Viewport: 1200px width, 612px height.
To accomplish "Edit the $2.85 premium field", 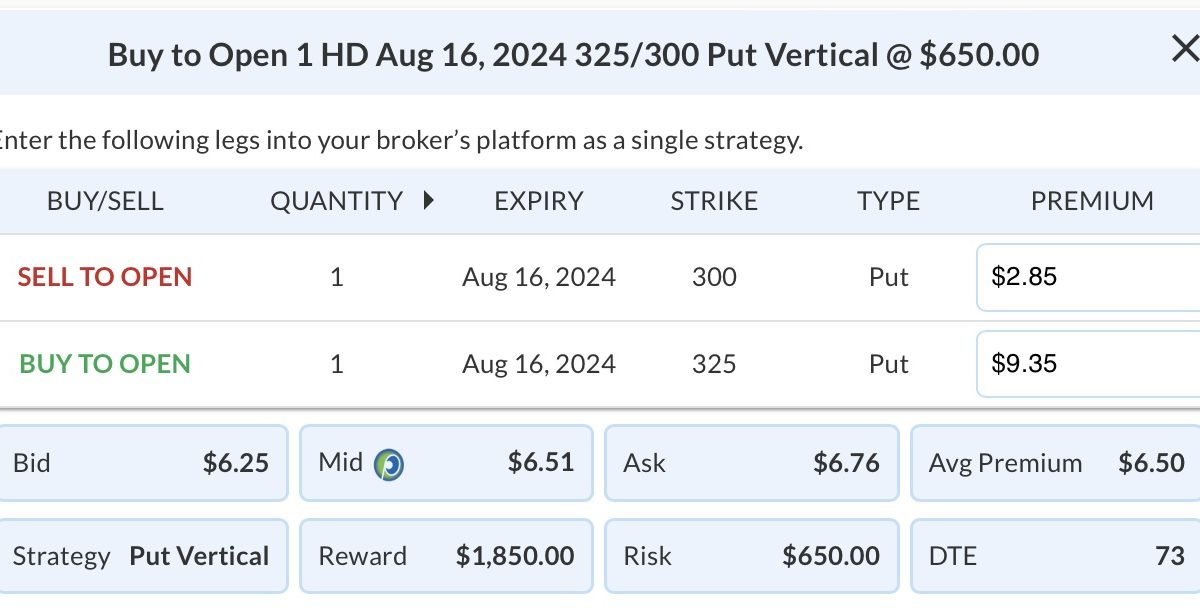I will 1089,277.
